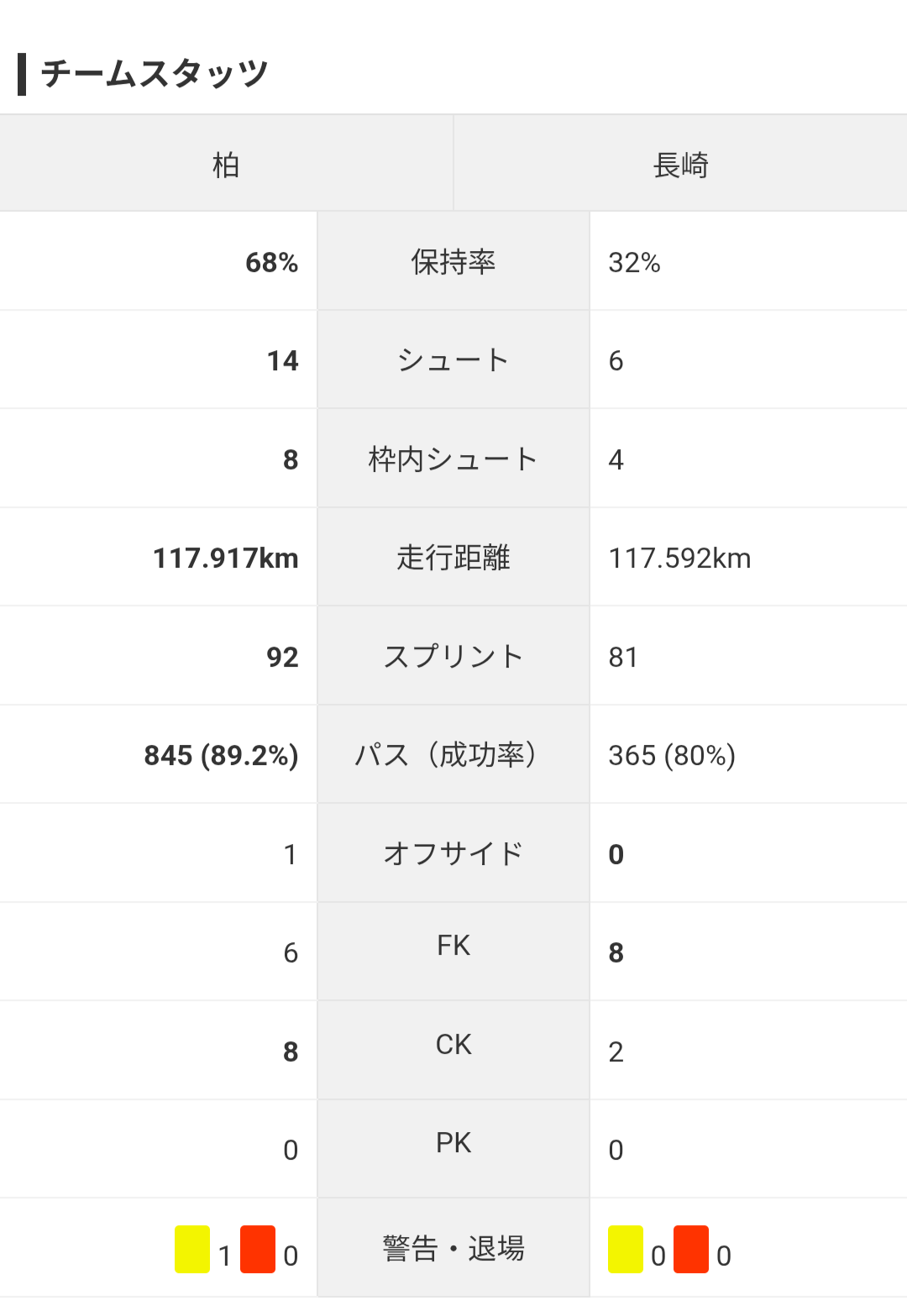Click the FK row label
This screenshot has width=907, height=1316.
point(453,946)
